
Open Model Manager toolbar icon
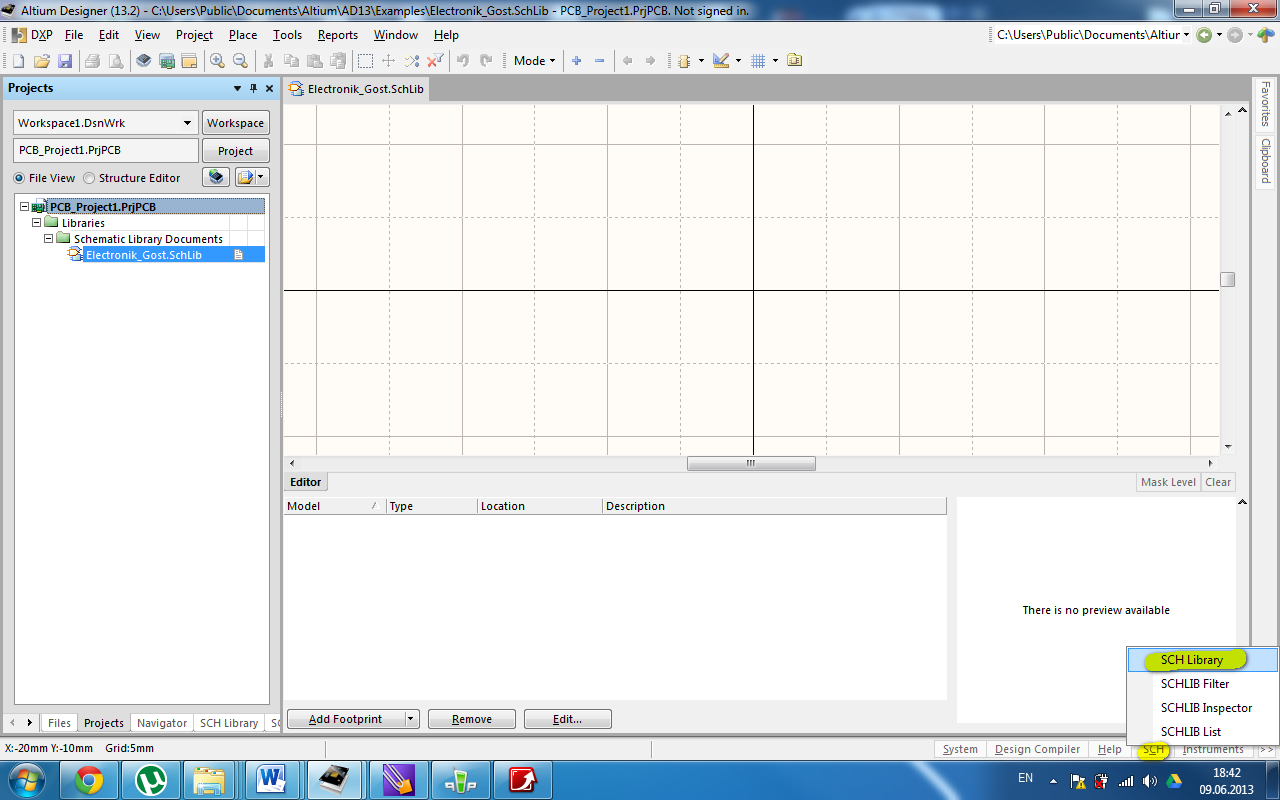coord(794,61)
